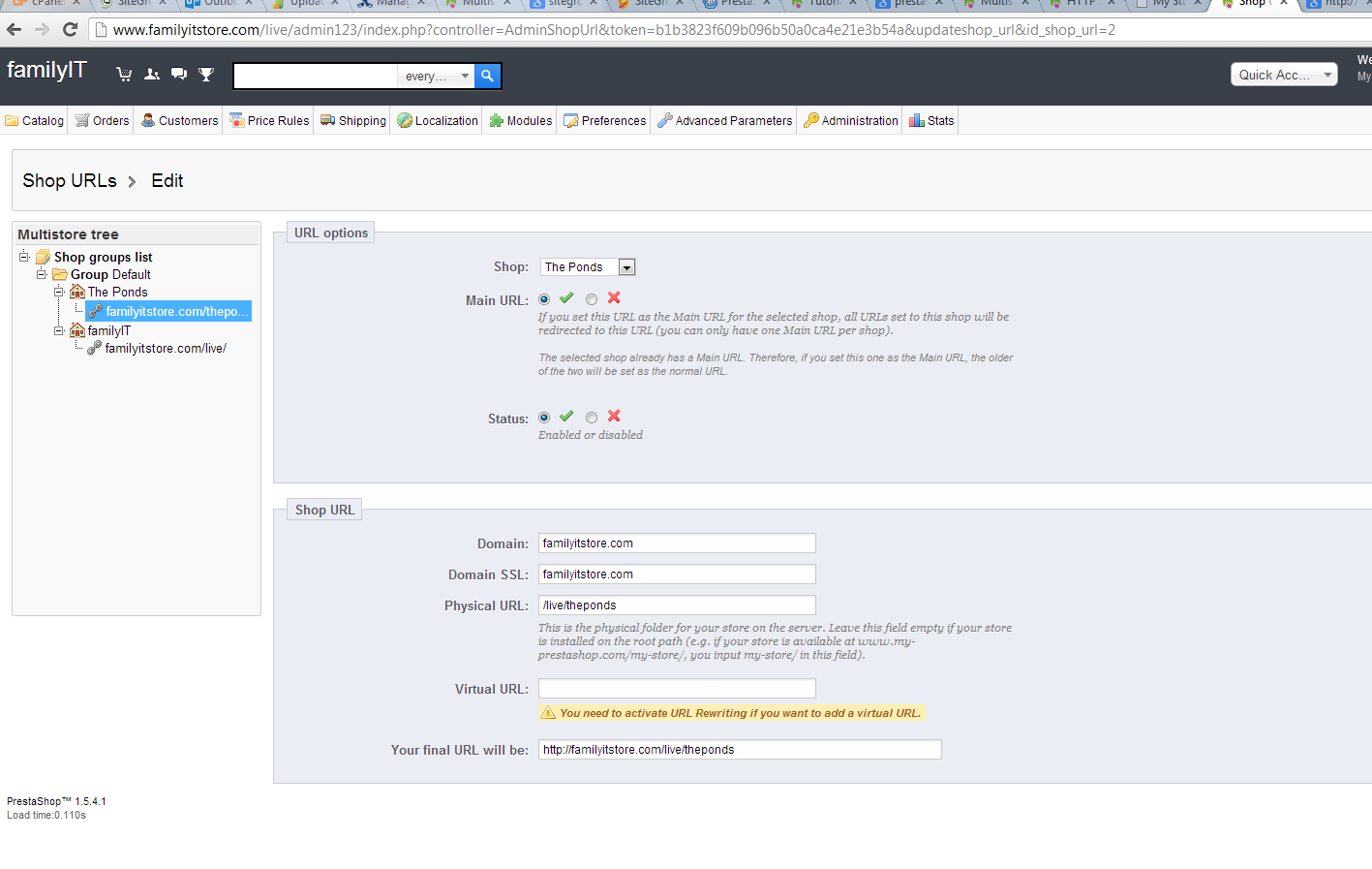
Task: Click the Stats bar chart icon
Action: pyautogui.click(x=917, y=121)
